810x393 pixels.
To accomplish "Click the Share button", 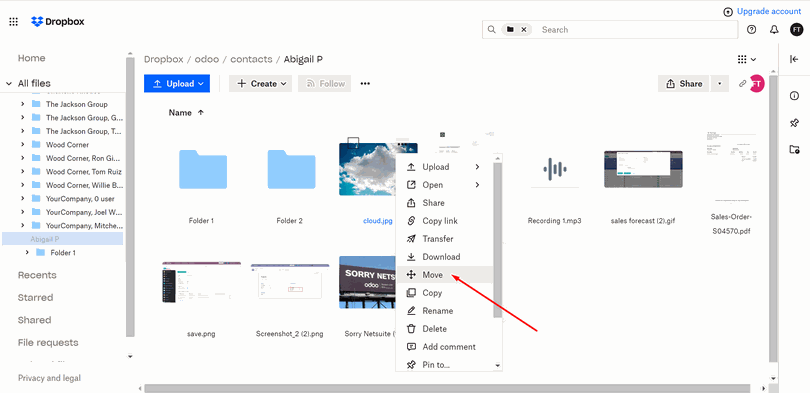I will (x=684, y=84).
